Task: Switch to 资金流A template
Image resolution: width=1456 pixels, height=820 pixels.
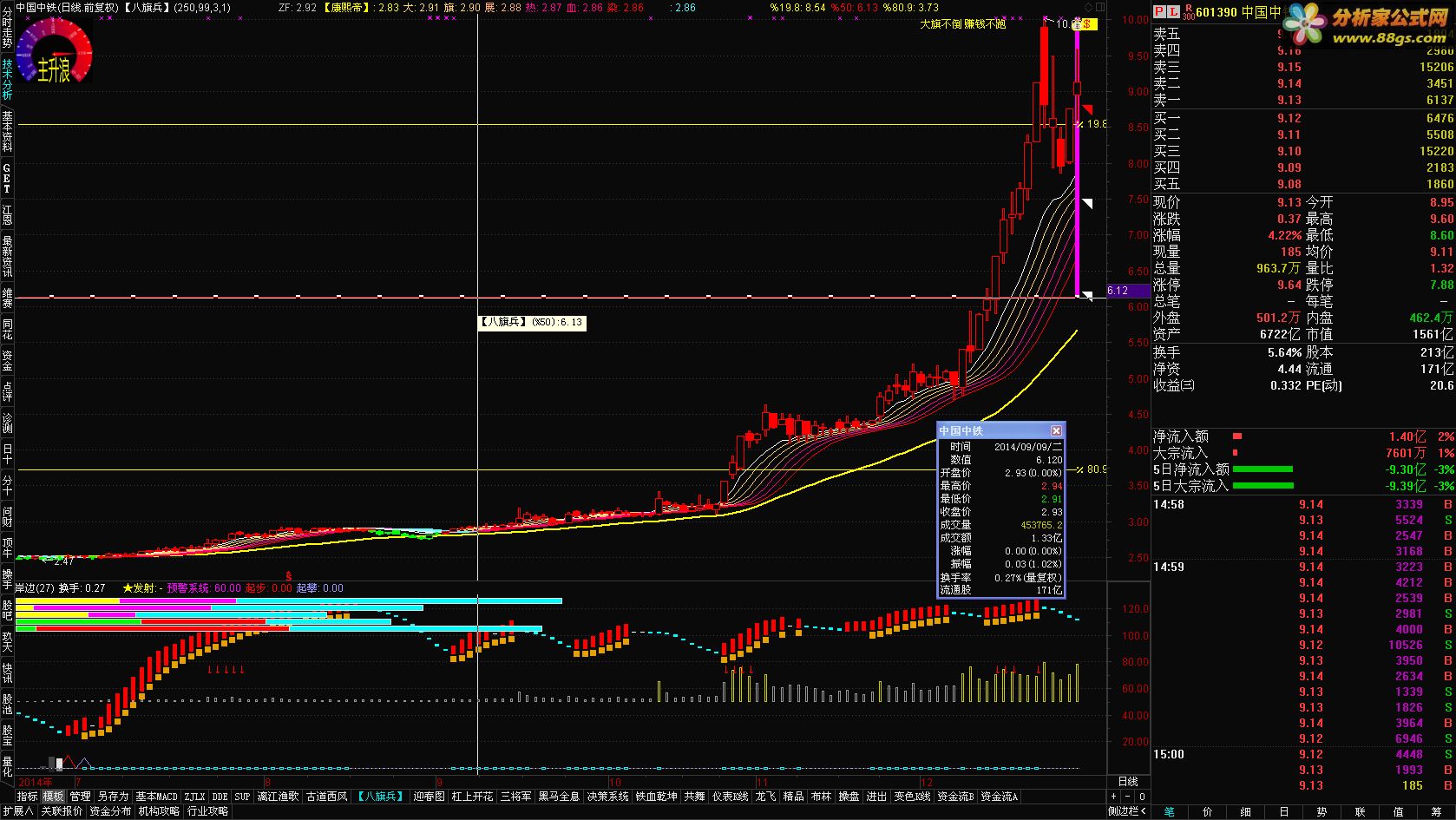Action: pyautogui.click(x=999, y=797)
